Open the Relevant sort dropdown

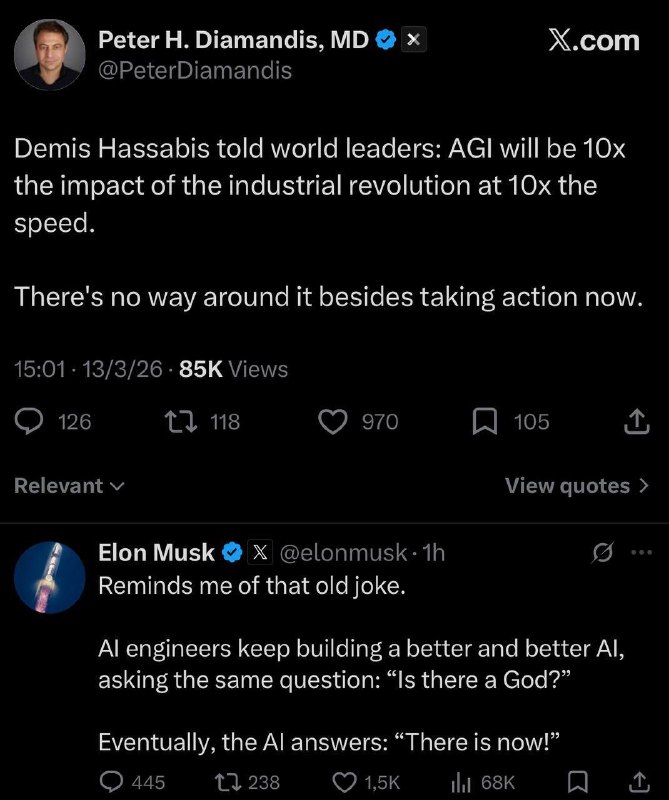coord(69,486)
